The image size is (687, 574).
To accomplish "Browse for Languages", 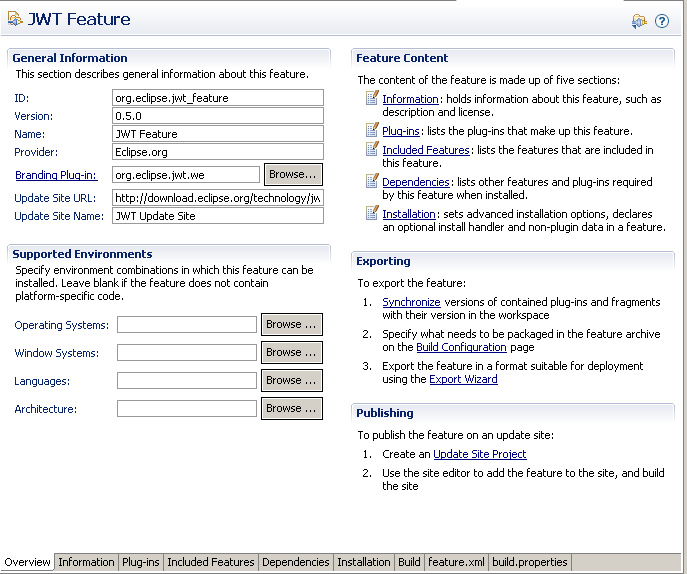I will pyautogui.click(x=292, y=380).
